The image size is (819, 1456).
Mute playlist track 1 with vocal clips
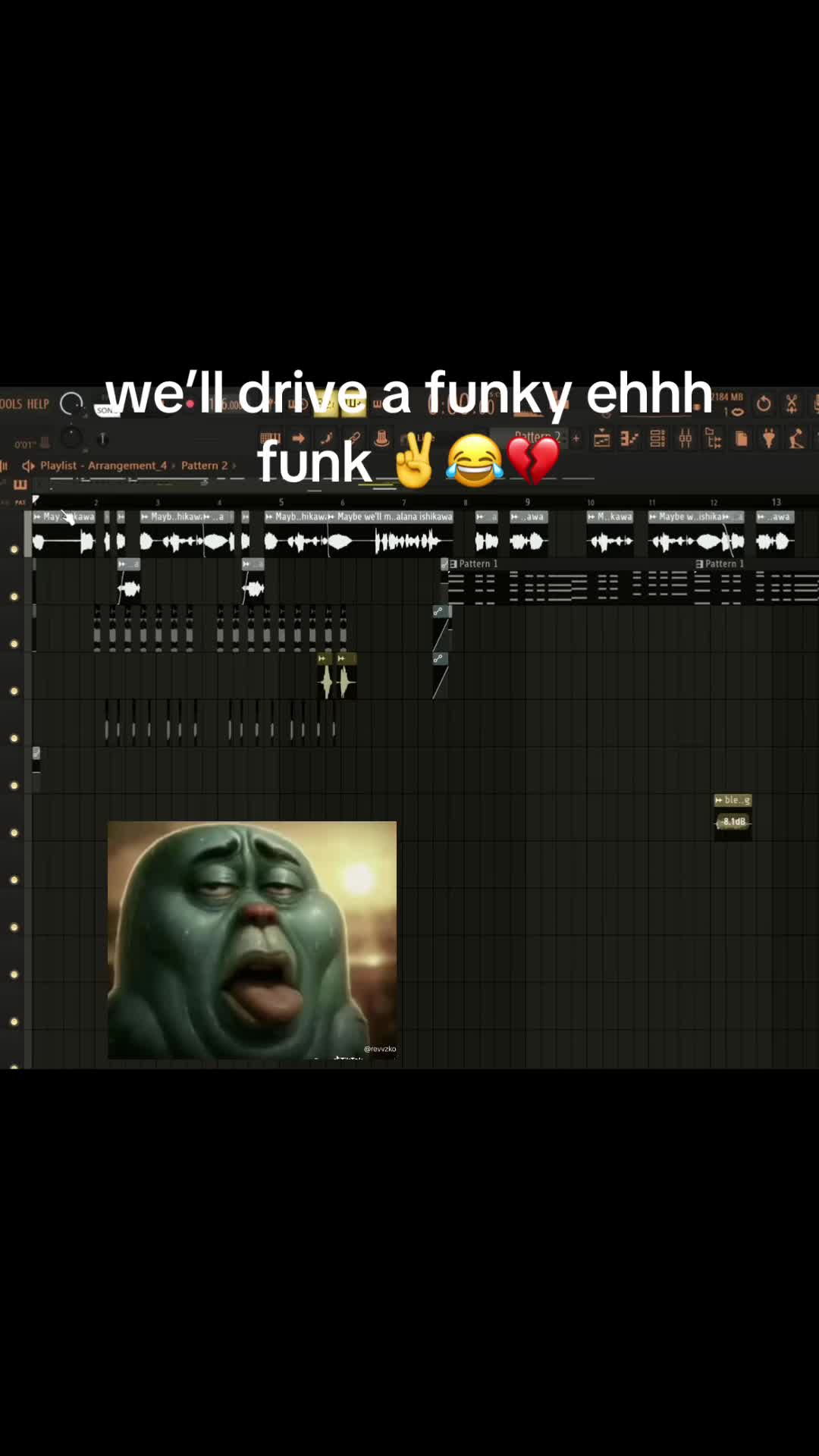pyautogui.click(x=14, y=549)
